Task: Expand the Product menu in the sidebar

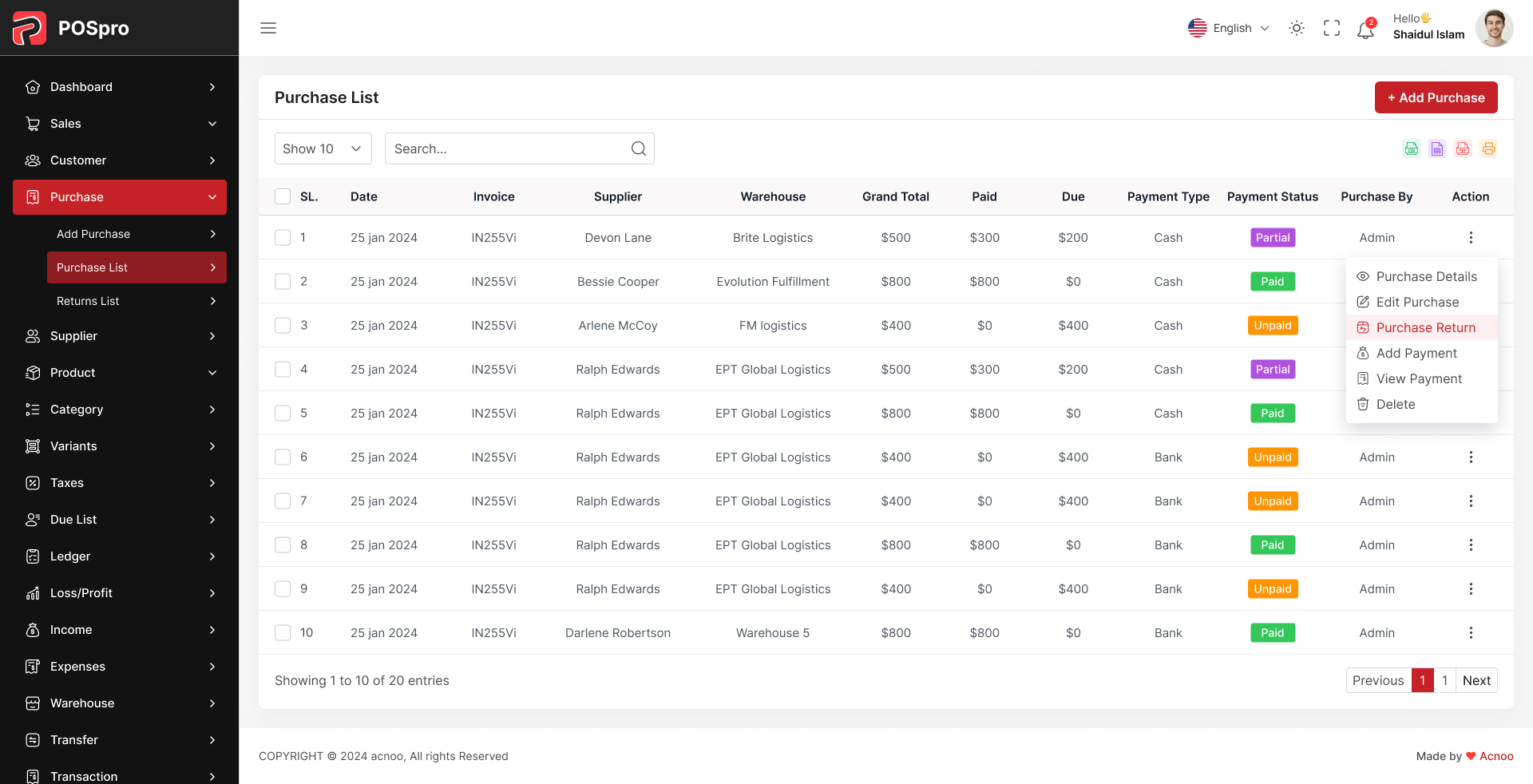Action: click(120, 372)
